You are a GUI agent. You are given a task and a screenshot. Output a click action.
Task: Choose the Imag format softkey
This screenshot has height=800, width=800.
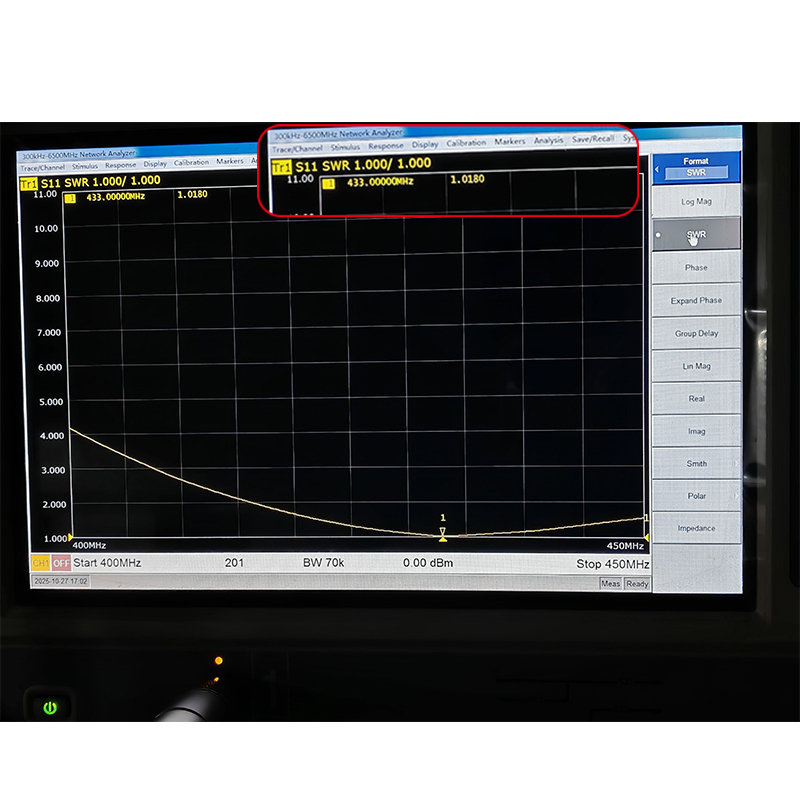click(696, 431)
